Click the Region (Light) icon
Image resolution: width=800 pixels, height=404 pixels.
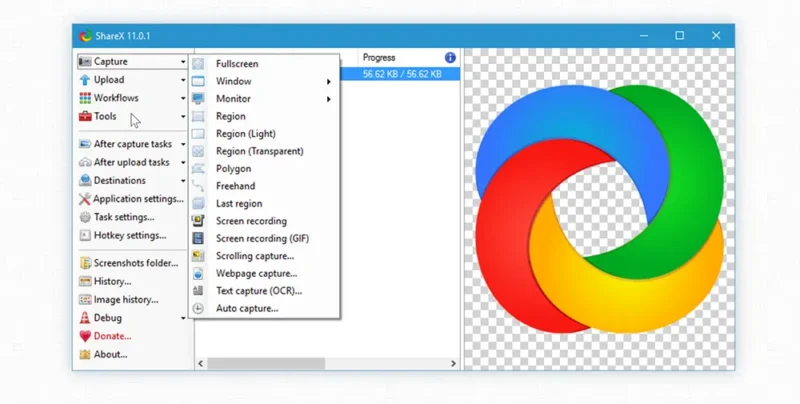pyautogui.click(x=198, y=134)
